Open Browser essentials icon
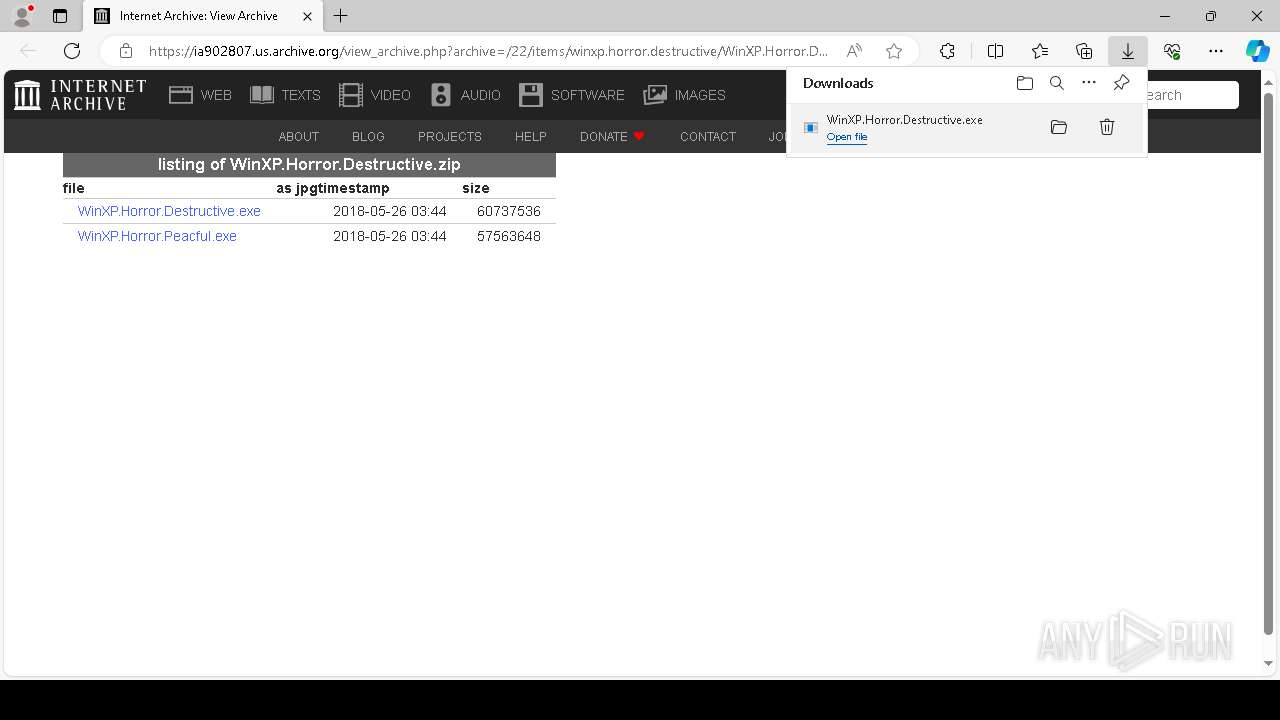Image resolution: width=1280 pixels, height=720 pixels. click(1172, 51)
